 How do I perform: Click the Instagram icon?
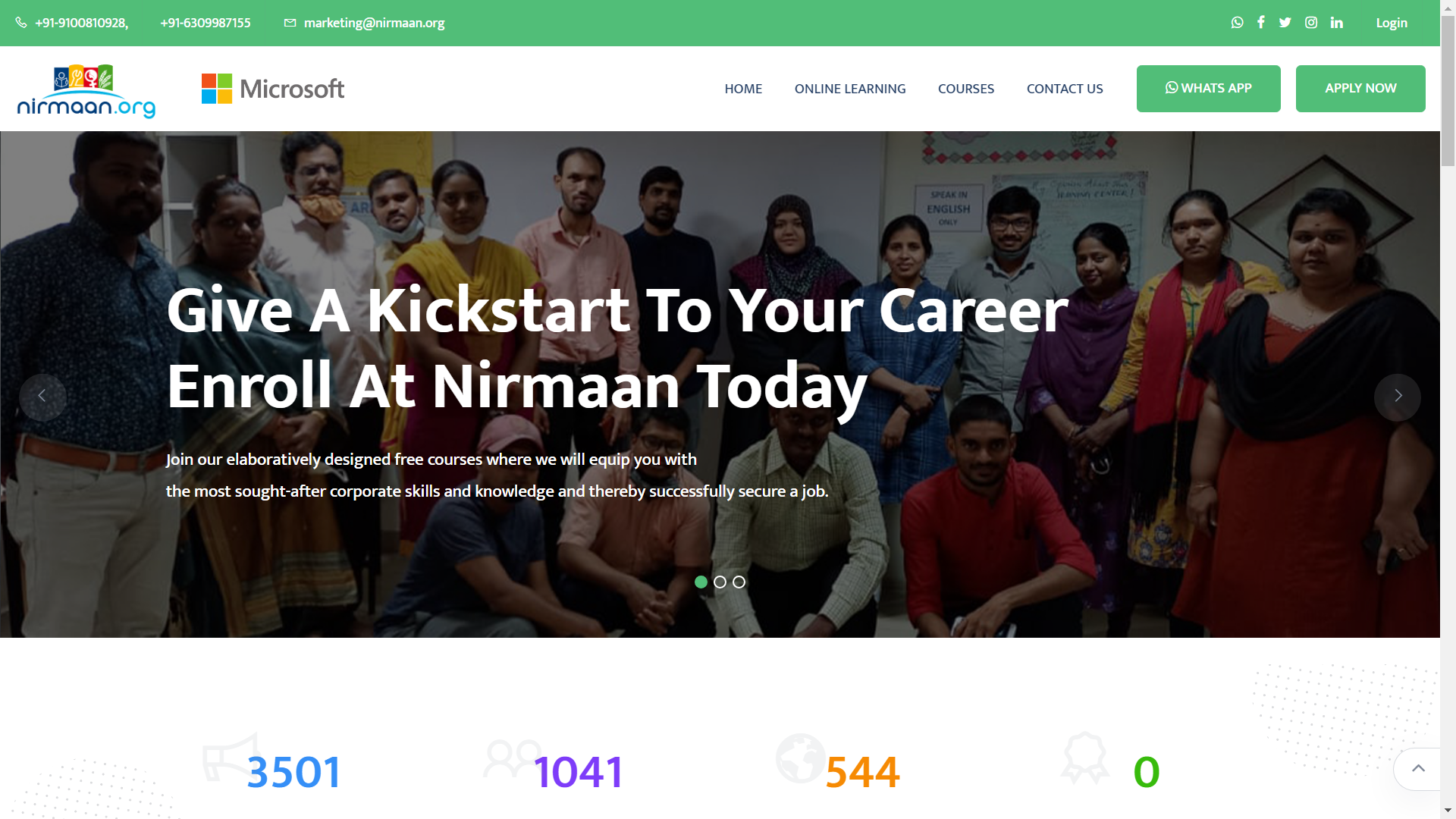tap(1310, 23)
